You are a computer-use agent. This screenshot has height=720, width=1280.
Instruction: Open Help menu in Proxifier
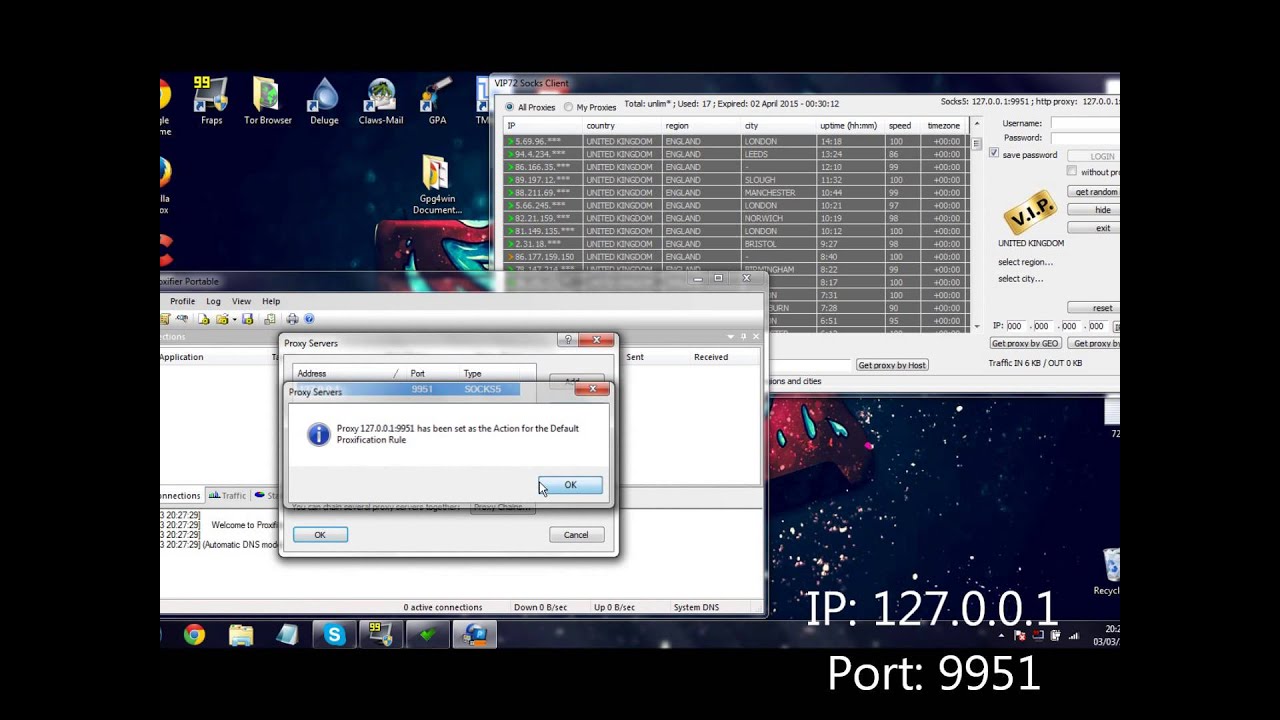271,301
